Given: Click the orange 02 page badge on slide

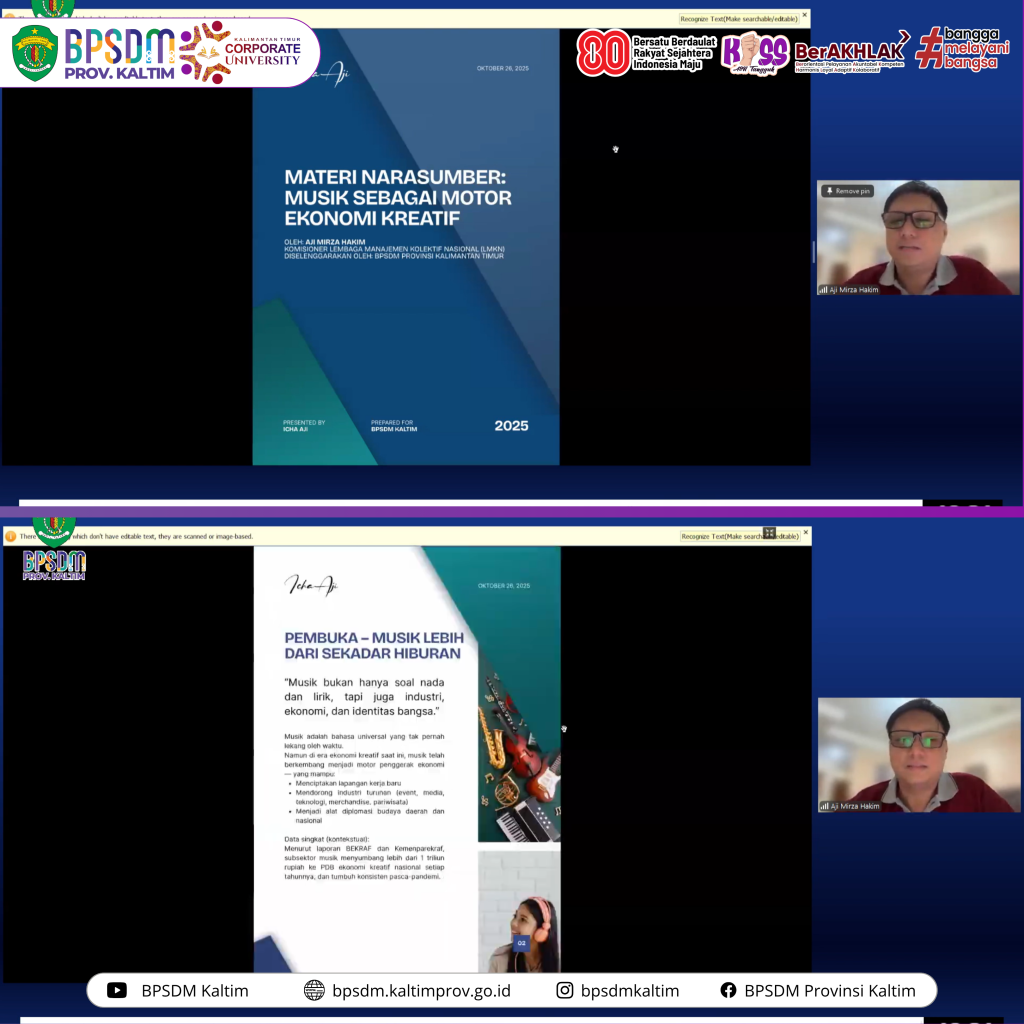Looking at the screenshot, I should 520,942.
